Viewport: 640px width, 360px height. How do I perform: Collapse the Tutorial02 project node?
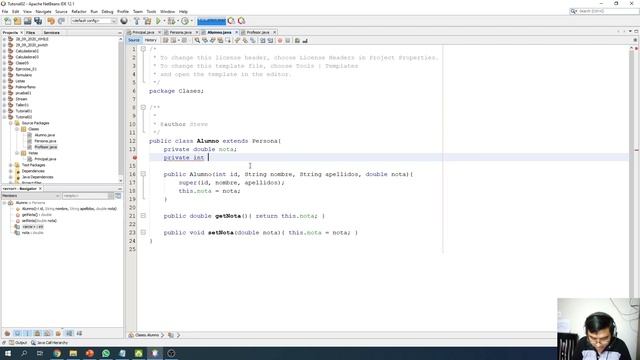click(x=4, y=117)
